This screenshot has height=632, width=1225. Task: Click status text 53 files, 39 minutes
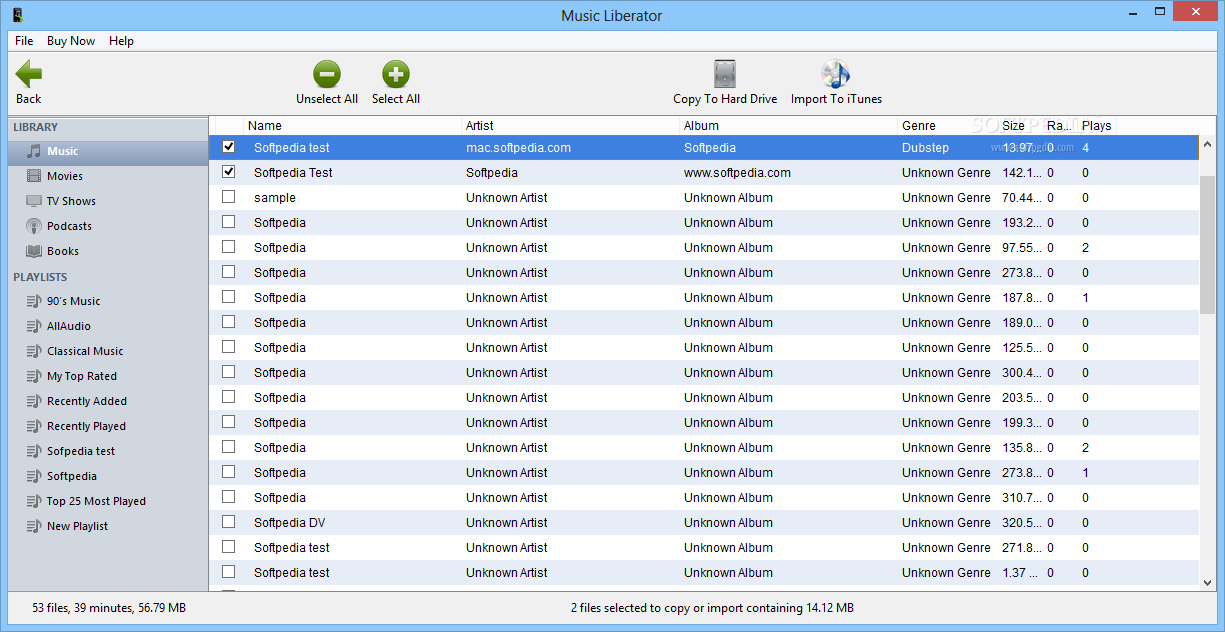coord(108,607)
